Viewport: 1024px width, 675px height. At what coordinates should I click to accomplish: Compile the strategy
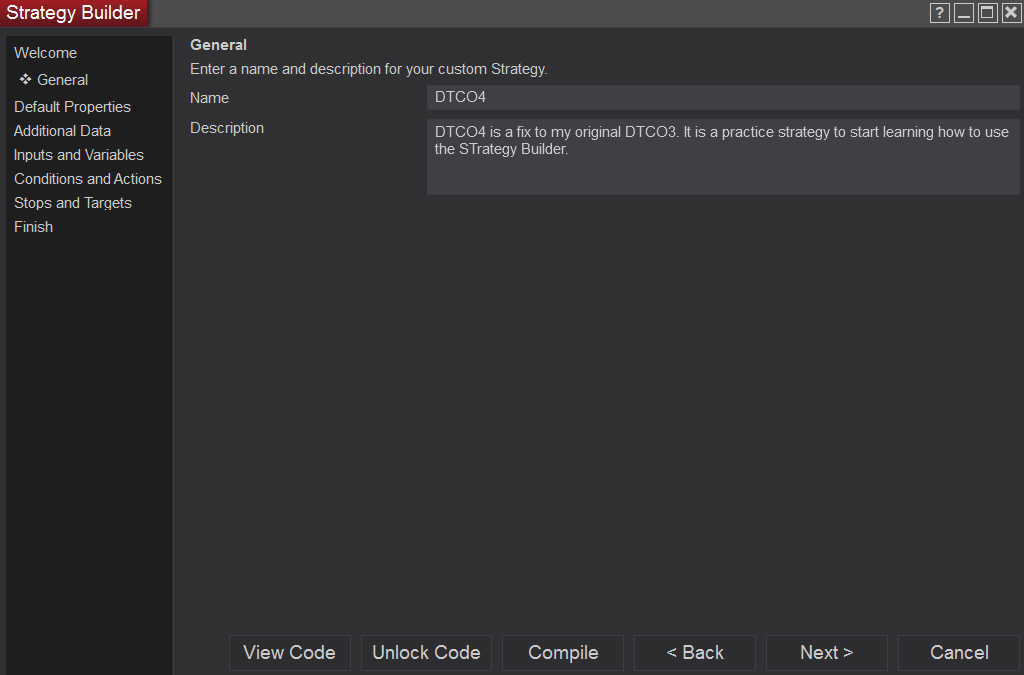(x=563, y=653)
